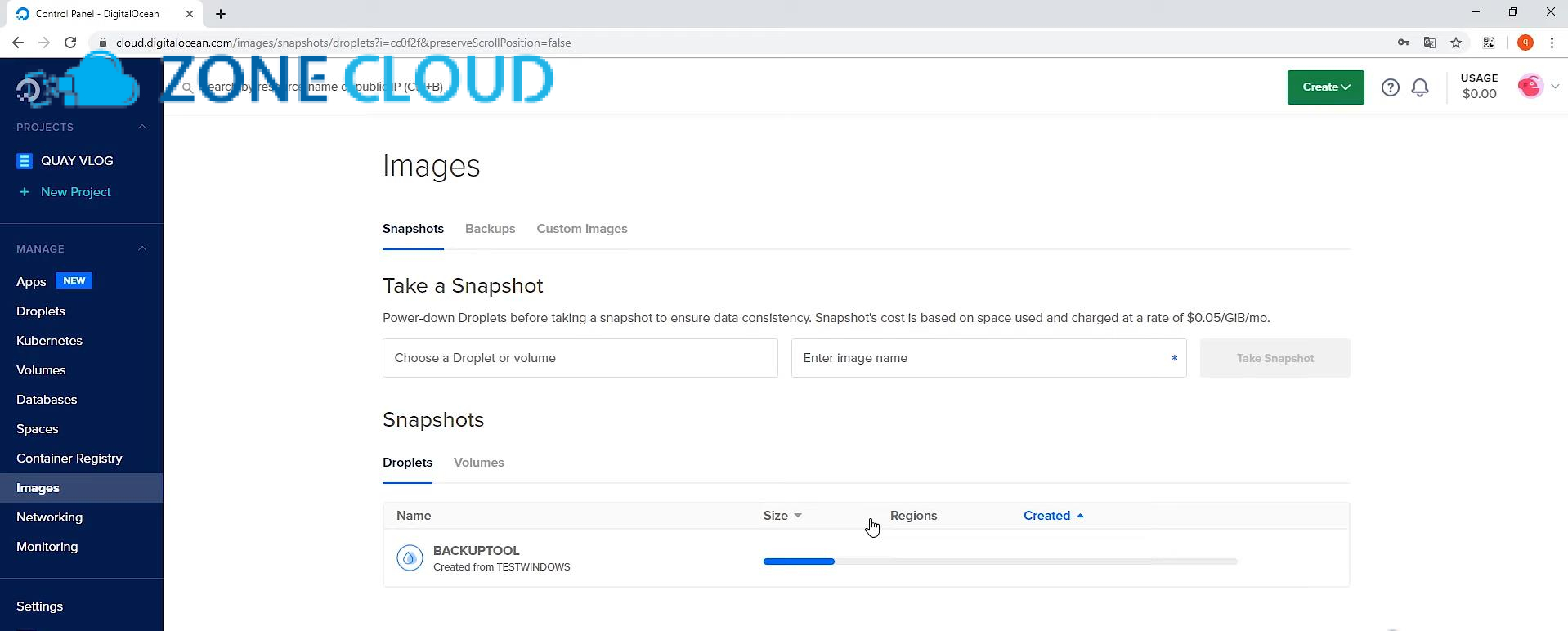Open the notifications bell

tap(1420, 87)
